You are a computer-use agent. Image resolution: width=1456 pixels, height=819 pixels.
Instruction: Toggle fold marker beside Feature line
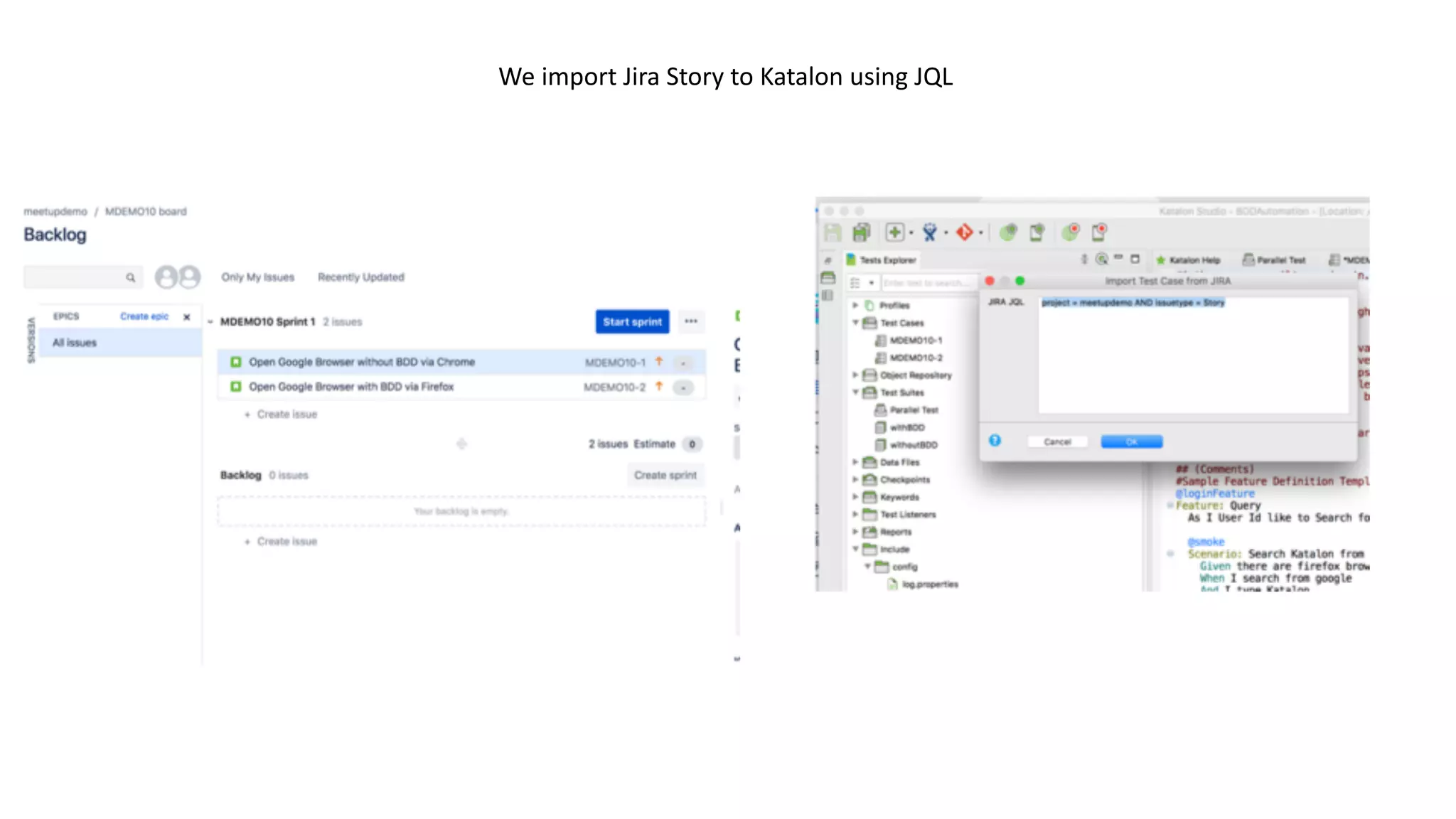(1170, 505)
